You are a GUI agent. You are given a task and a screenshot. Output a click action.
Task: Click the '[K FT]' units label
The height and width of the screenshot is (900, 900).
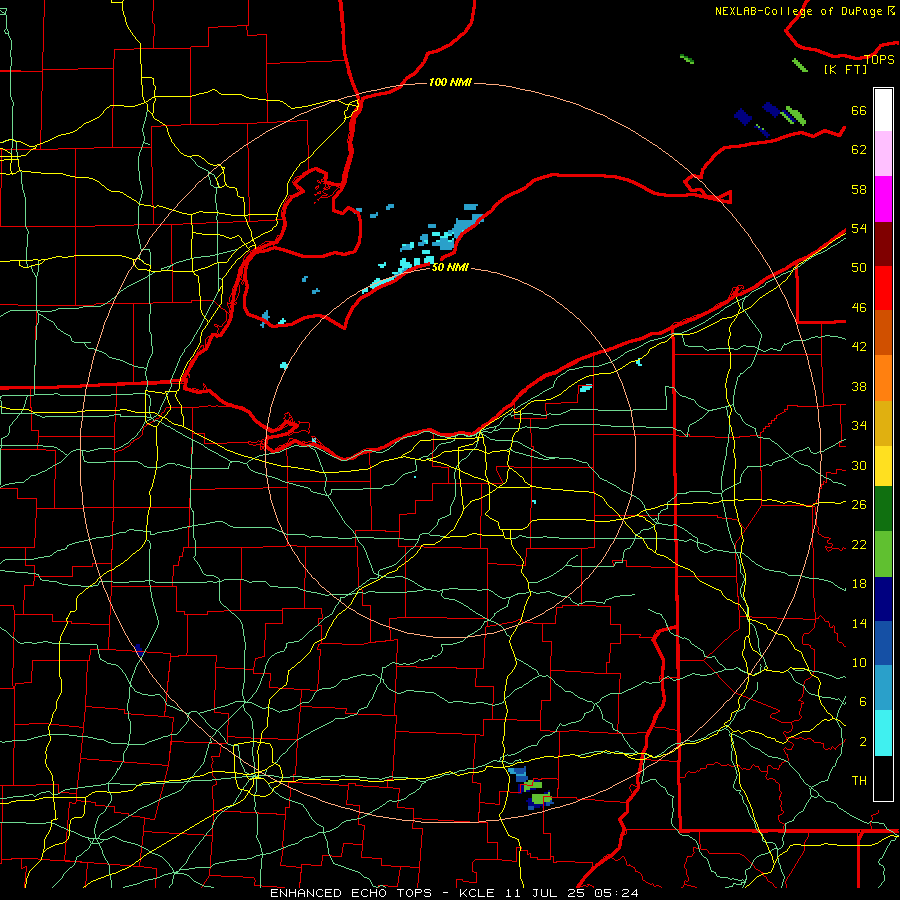(845, 70)
